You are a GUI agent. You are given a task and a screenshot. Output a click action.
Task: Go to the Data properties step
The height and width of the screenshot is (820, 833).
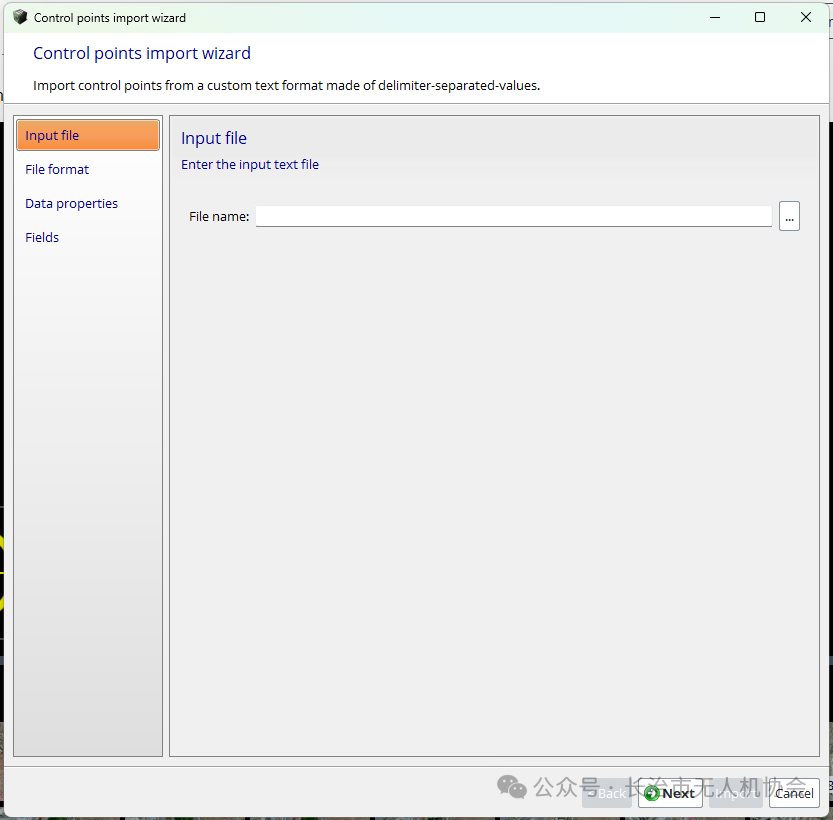pyautogui.click(x=71, y=203)
